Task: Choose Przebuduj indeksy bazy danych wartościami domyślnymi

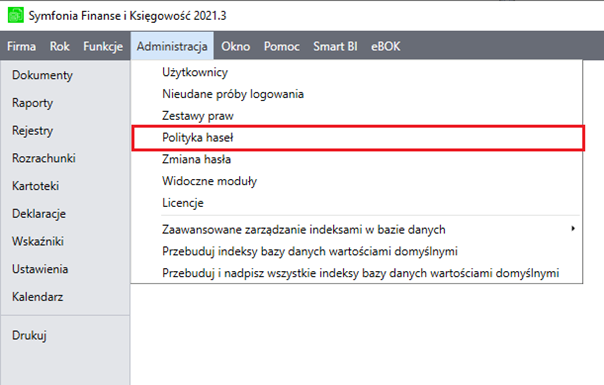Action: pos(357,251)
